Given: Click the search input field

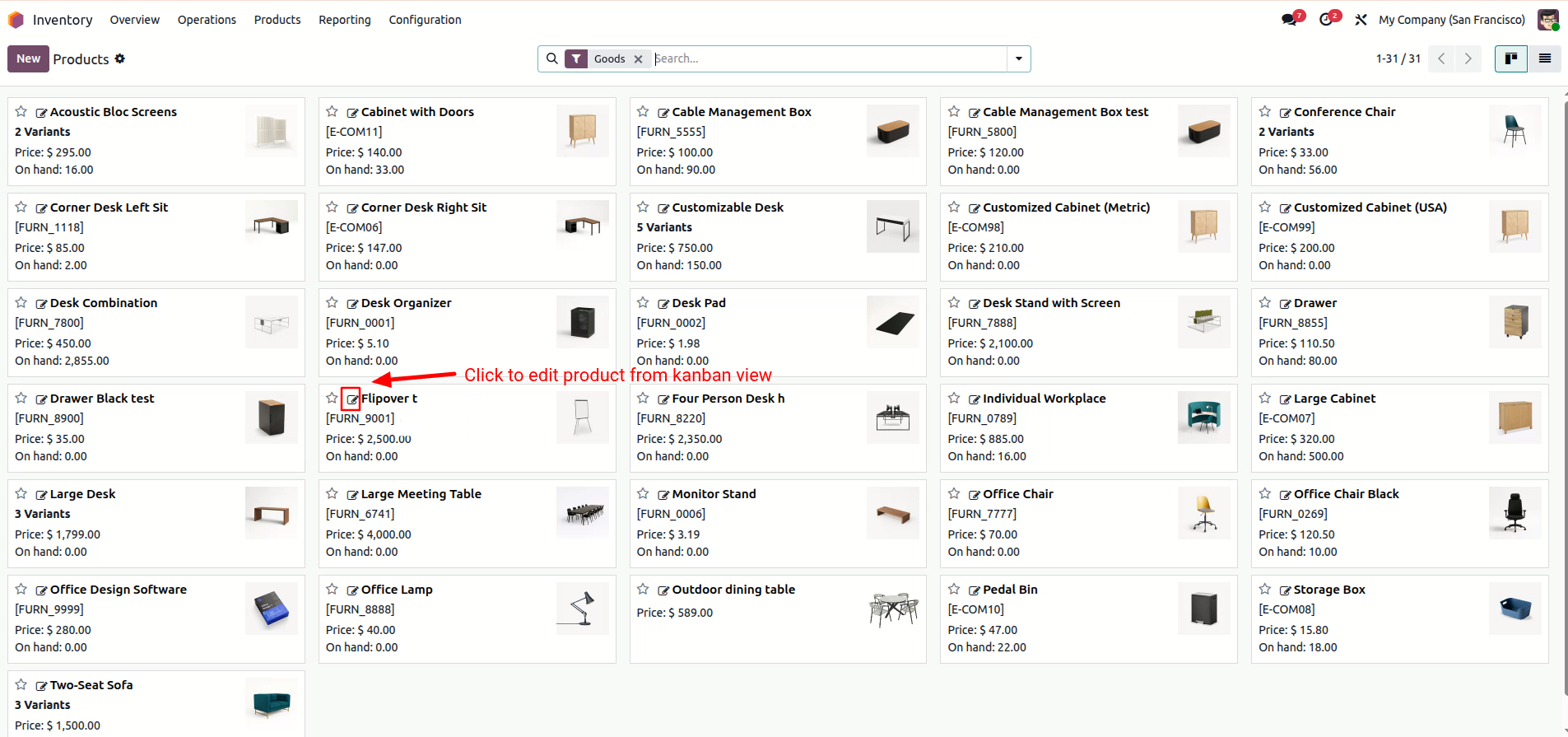Looking at the screenshot, I should [x=830, y=58].
